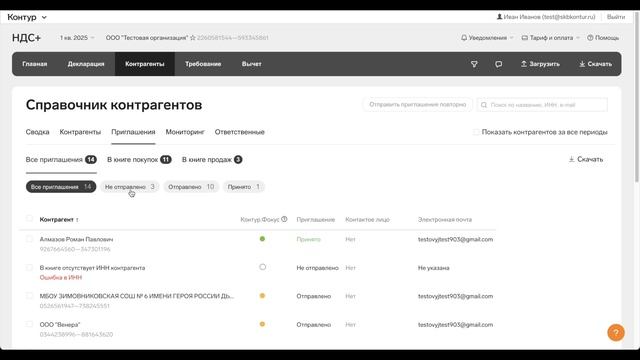Open the Мониторинг sub-tab
Screen dimensions: 640x360
pyautogui.click(x=185, y=132)
